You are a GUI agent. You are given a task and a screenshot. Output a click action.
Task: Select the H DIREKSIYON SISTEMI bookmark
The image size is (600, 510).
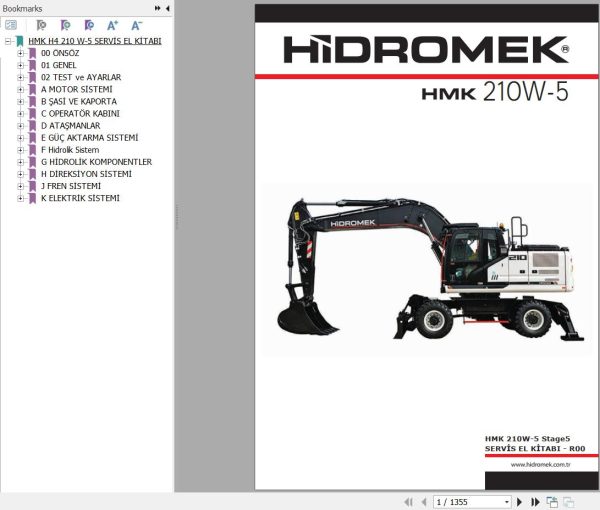click(x=86, y=174)
